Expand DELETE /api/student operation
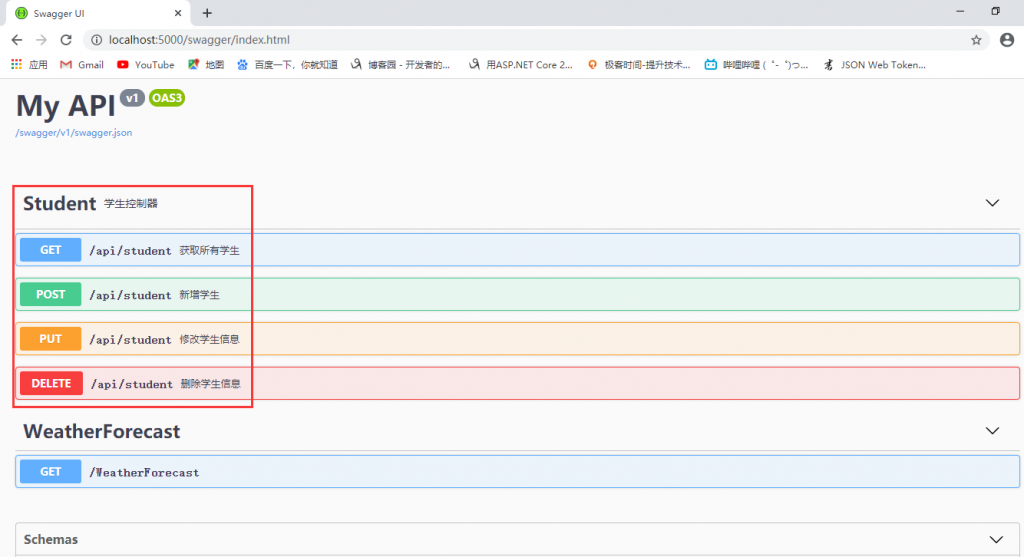This screenshot has height=557, width=1024. point(517,383)
